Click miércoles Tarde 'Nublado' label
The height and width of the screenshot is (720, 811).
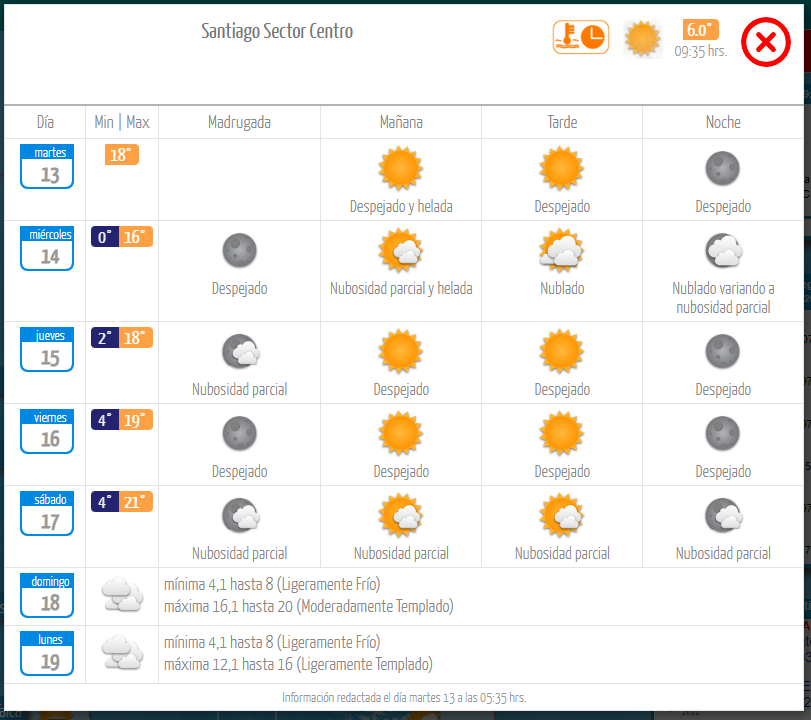point(562,288)
